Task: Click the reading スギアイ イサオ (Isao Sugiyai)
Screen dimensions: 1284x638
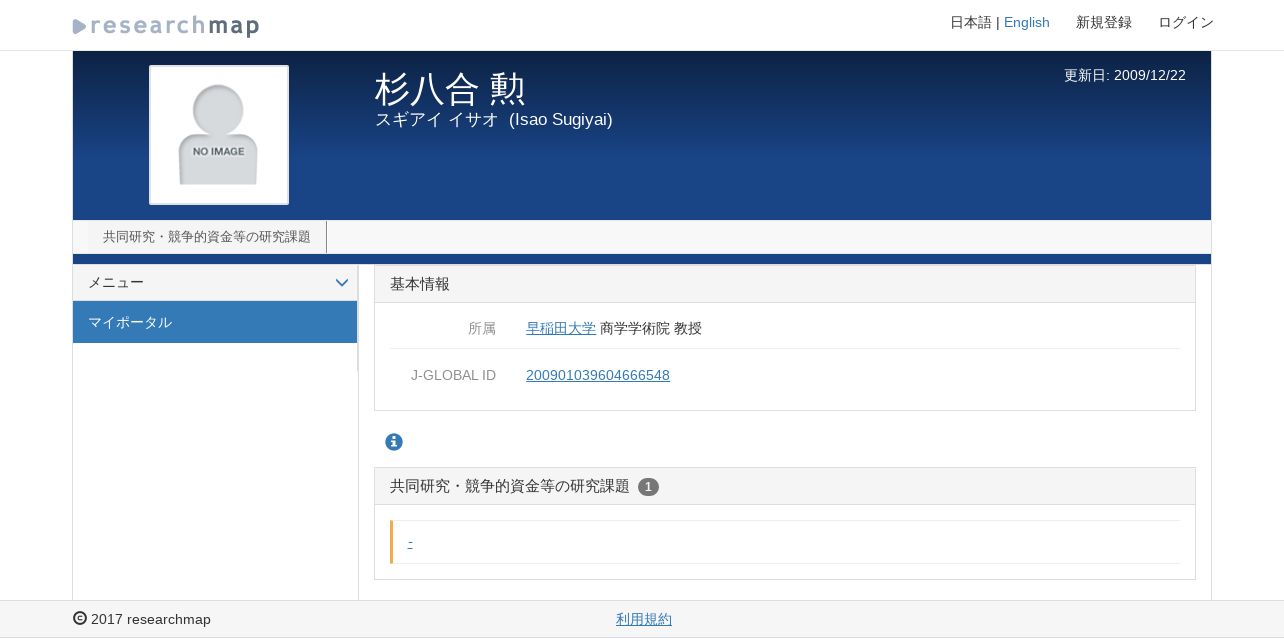Action: point(494,120)
